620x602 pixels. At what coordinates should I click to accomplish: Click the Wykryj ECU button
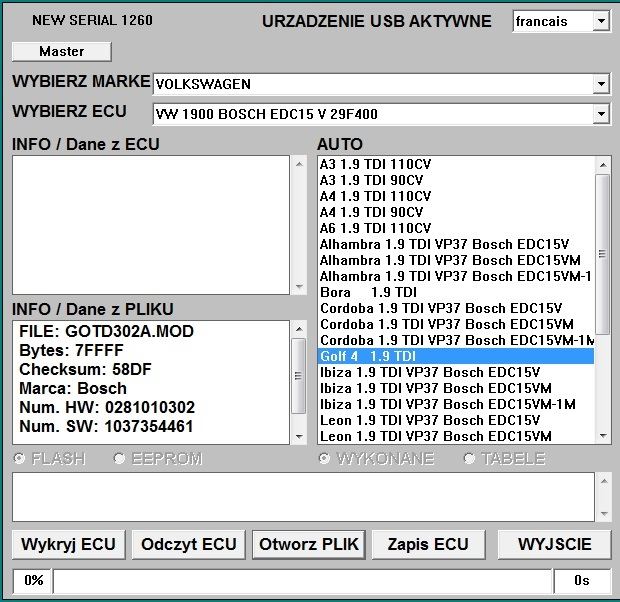[68, 544]
